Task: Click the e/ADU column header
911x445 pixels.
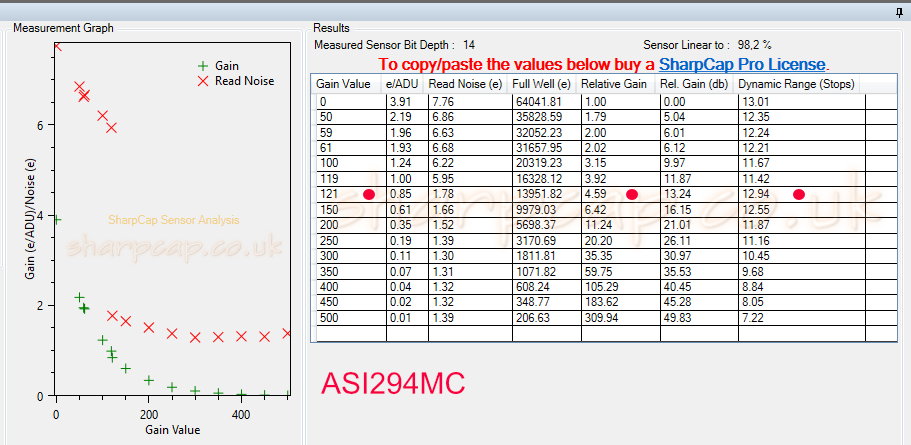Action: coord(401,84)
